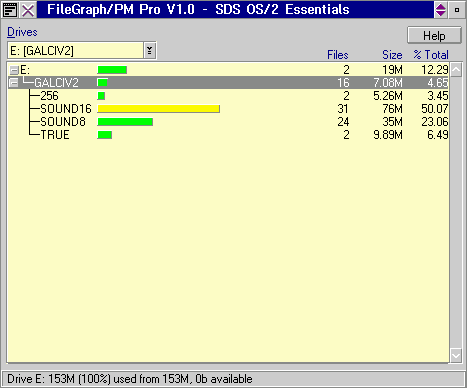Open the drives combo box arrow
The width and height of the screenshot is (467, 388).
pos(149,51)
